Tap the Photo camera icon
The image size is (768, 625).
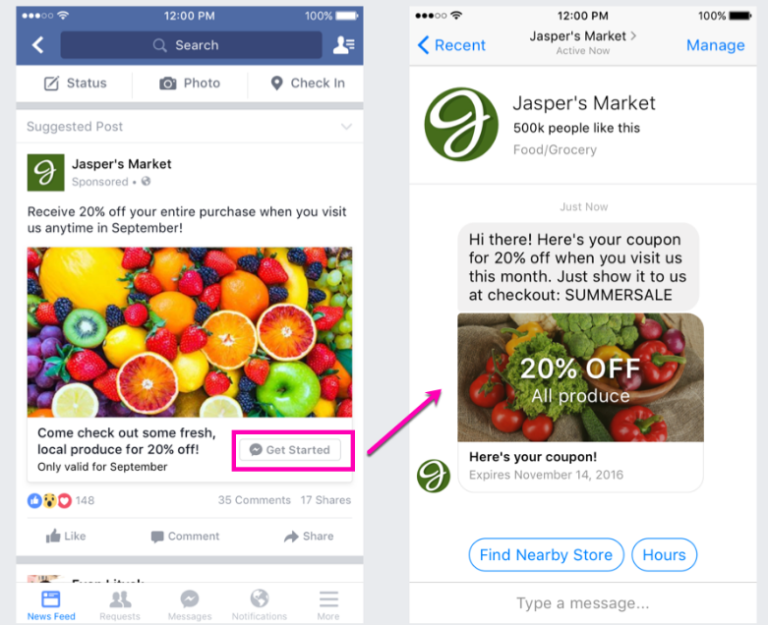coord(168,83)
